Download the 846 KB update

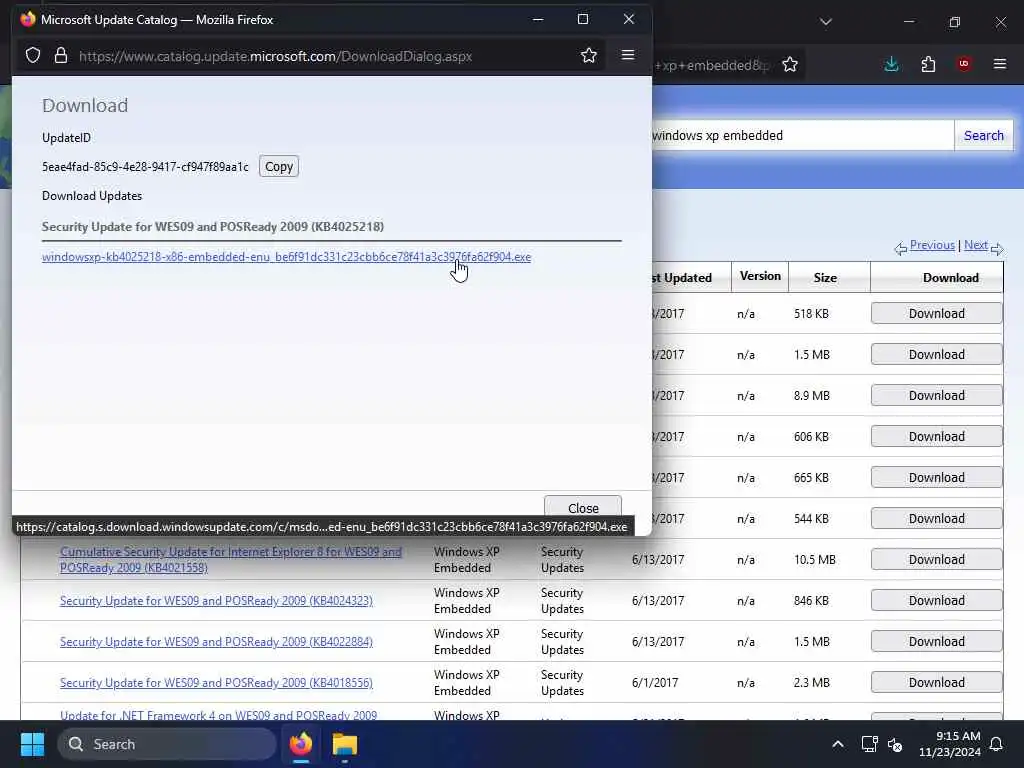(x=936, y=600)
